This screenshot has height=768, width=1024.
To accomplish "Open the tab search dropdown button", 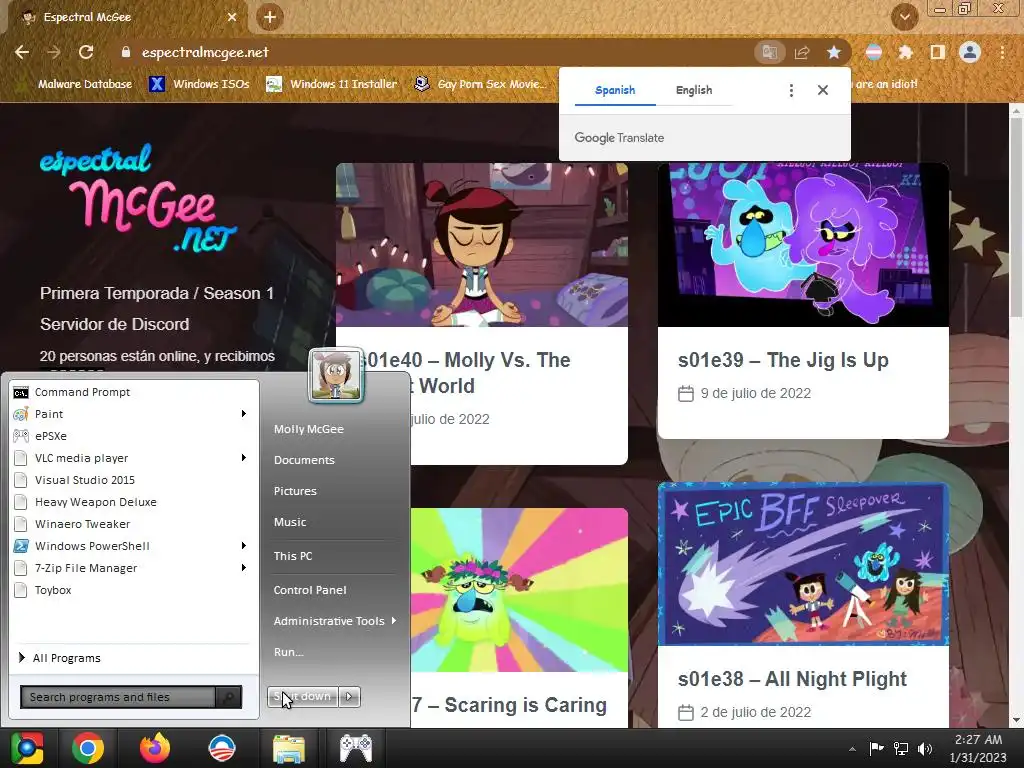I will [905, 17].
